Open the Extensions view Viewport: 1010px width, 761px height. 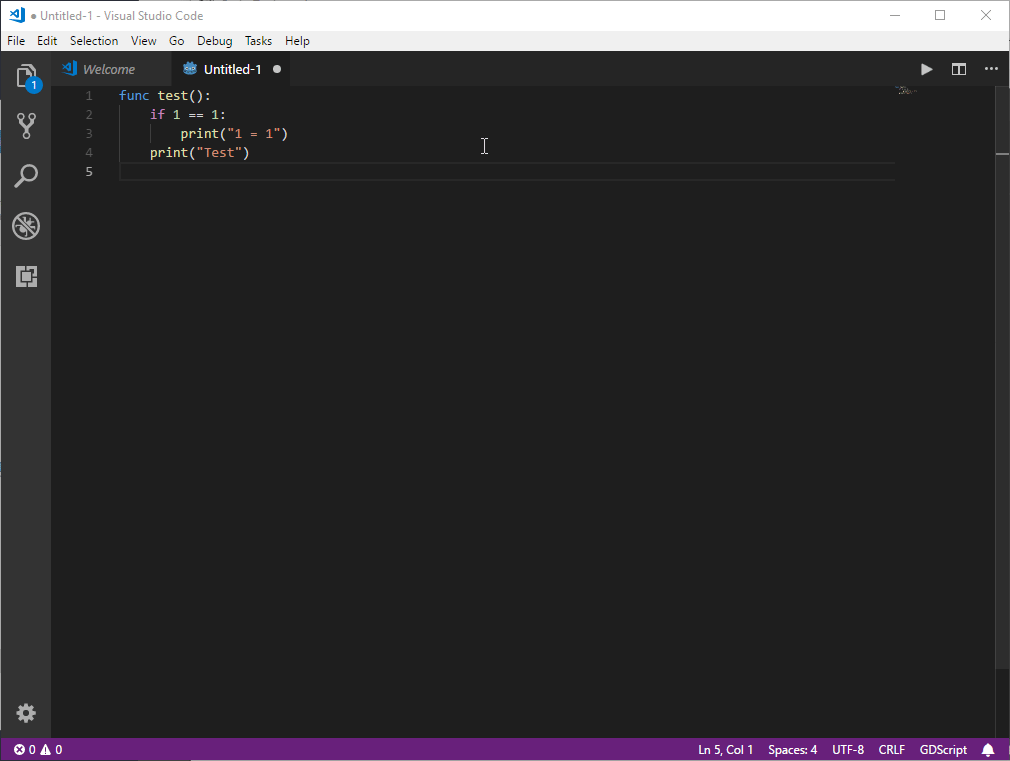[x=26, y=276]
